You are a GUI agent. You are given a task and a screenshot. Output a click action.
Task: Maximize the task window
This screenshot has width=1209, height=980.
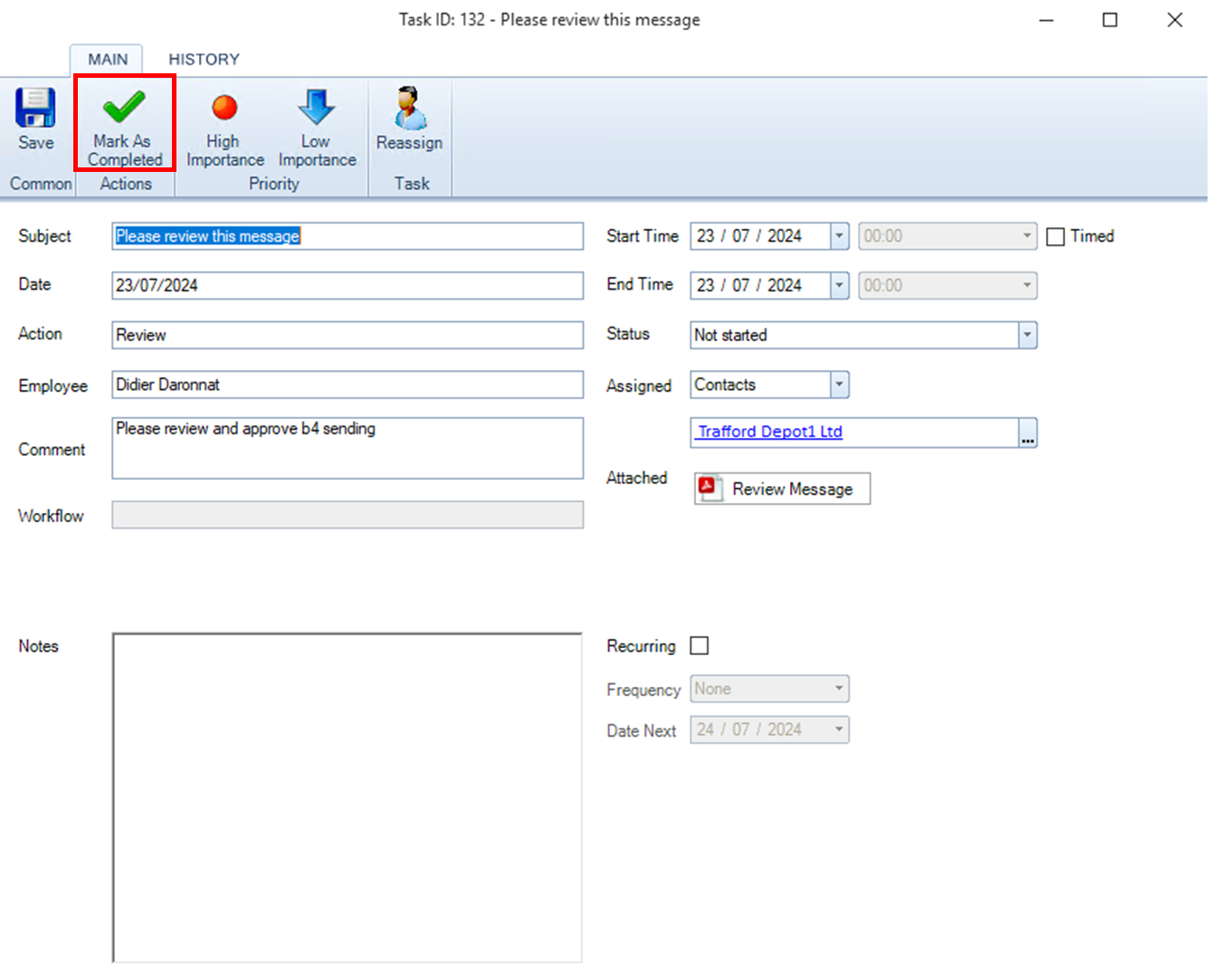pos(1110,20)
